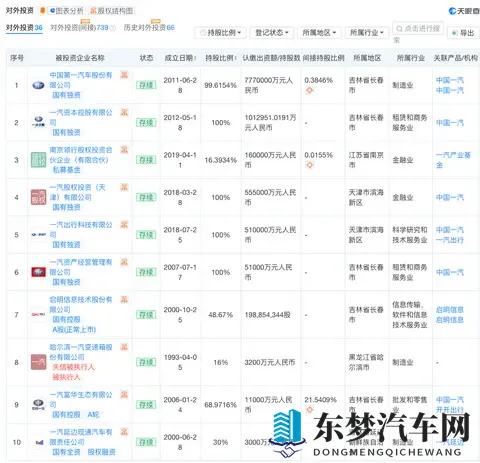Click equity chart icon for 启明信息技术股份有限公司
This screenshot has width=480, height=463.
click(124, 299)
